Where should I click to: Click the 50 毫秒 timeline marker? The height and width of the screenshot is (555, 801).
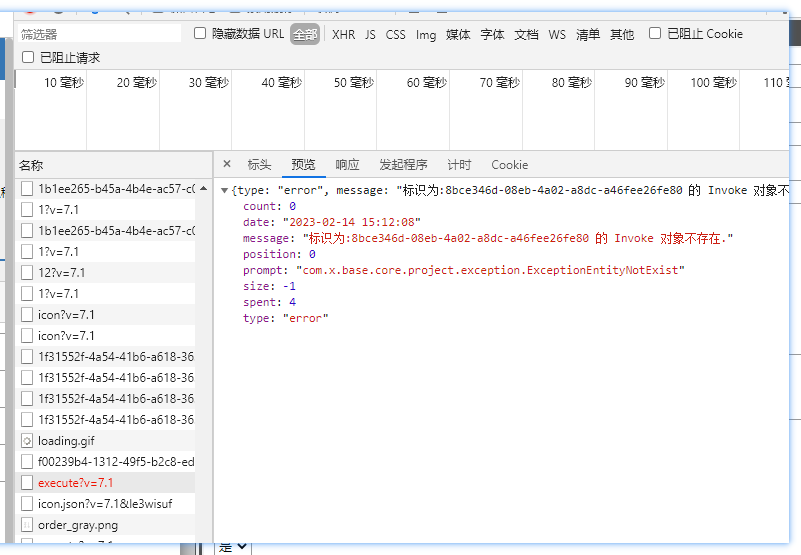(355, 83)
